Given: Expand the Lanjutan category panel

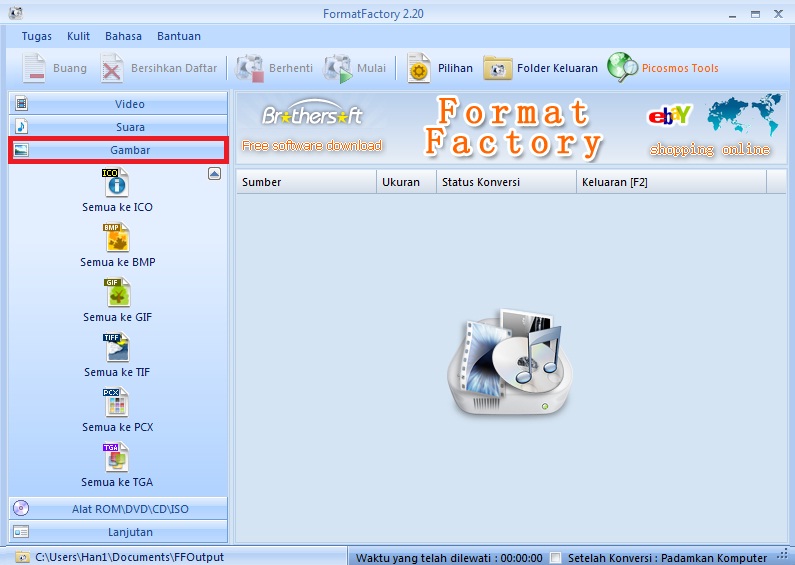Looking at the screenshot, I should 118,532.
